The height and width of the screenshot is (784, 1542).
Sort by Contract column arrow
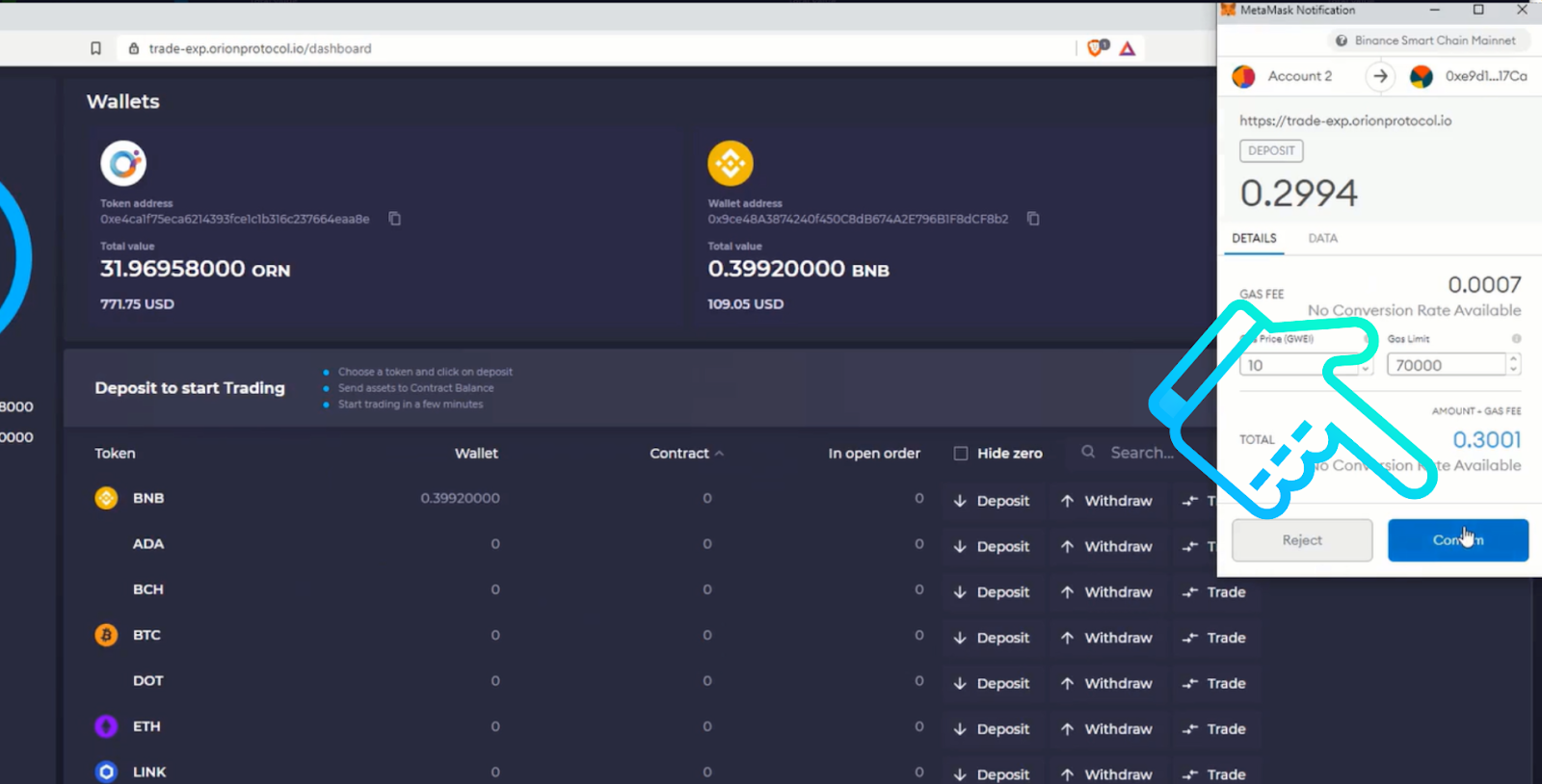(x=720, y=453)
